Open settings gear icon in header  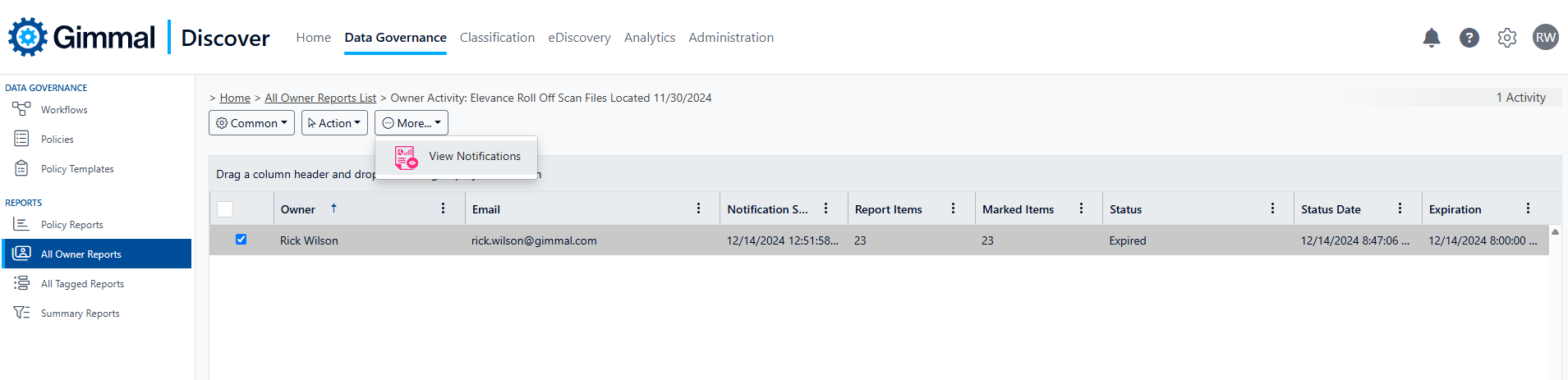point(1506,38)
